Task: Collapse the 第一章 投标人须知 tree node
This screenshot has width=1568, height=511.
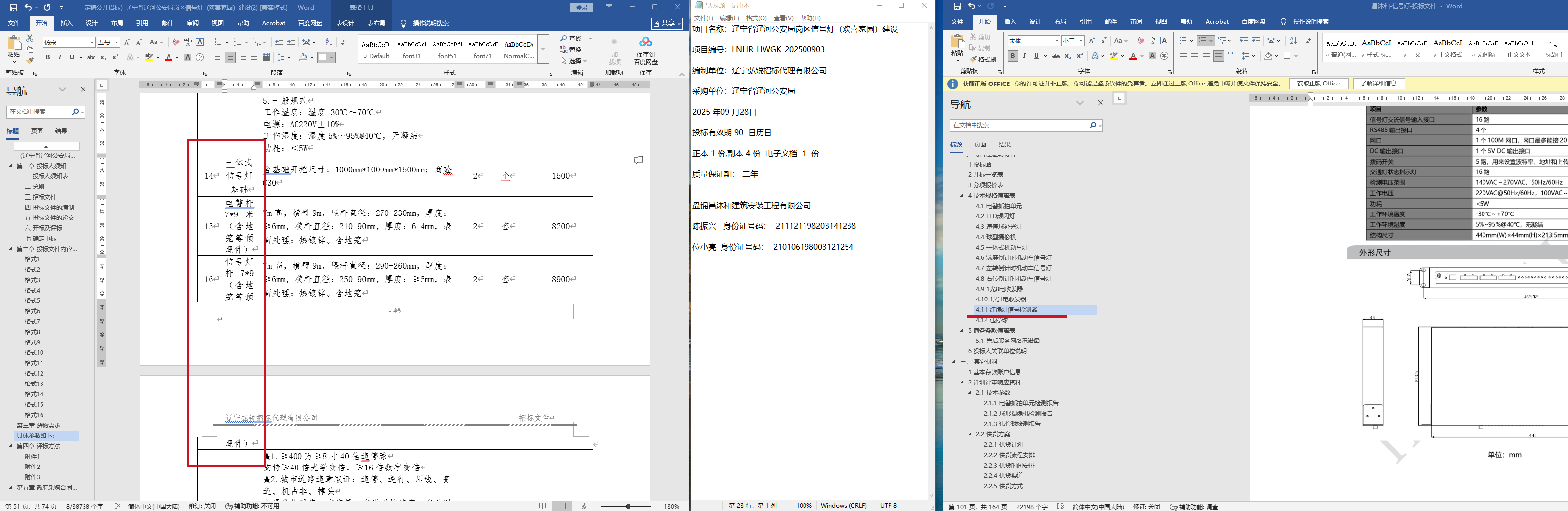Action: pos(10,166)
